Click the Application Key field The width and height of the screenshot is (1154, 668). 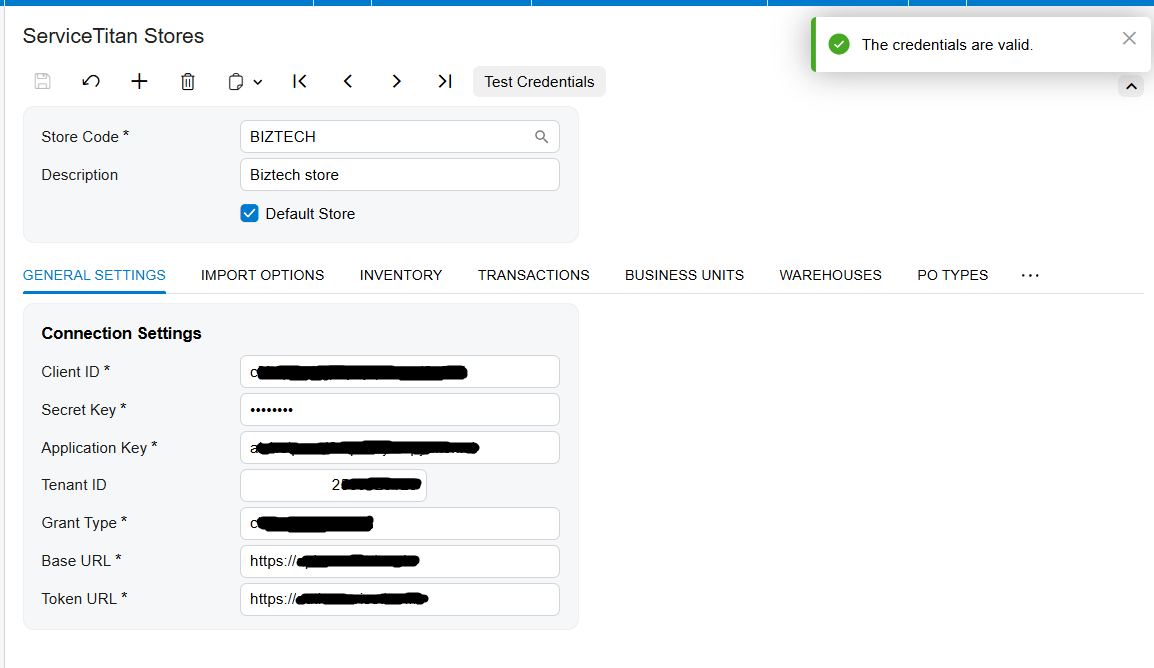400,448
